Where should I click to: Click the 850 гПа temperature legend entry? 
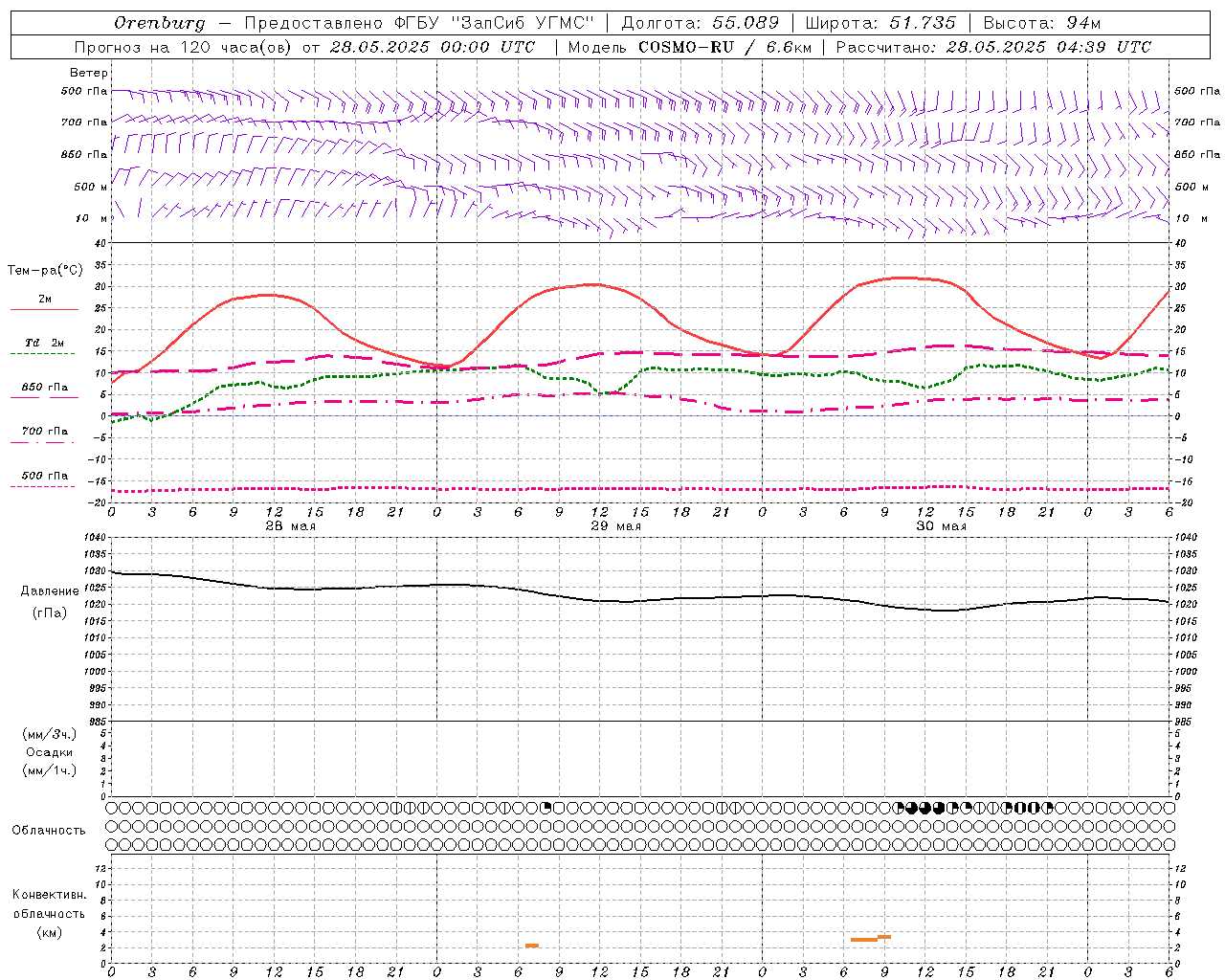click(45, 388)
